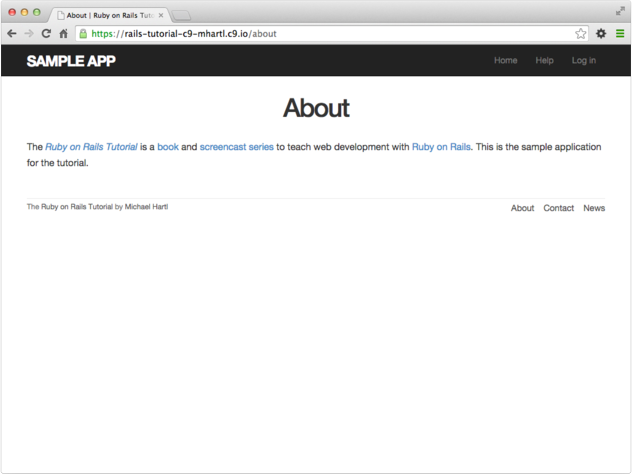Click the SAMPLE APP logo
The width and height of the screenshot is (632, 474).
click(71, 61)
